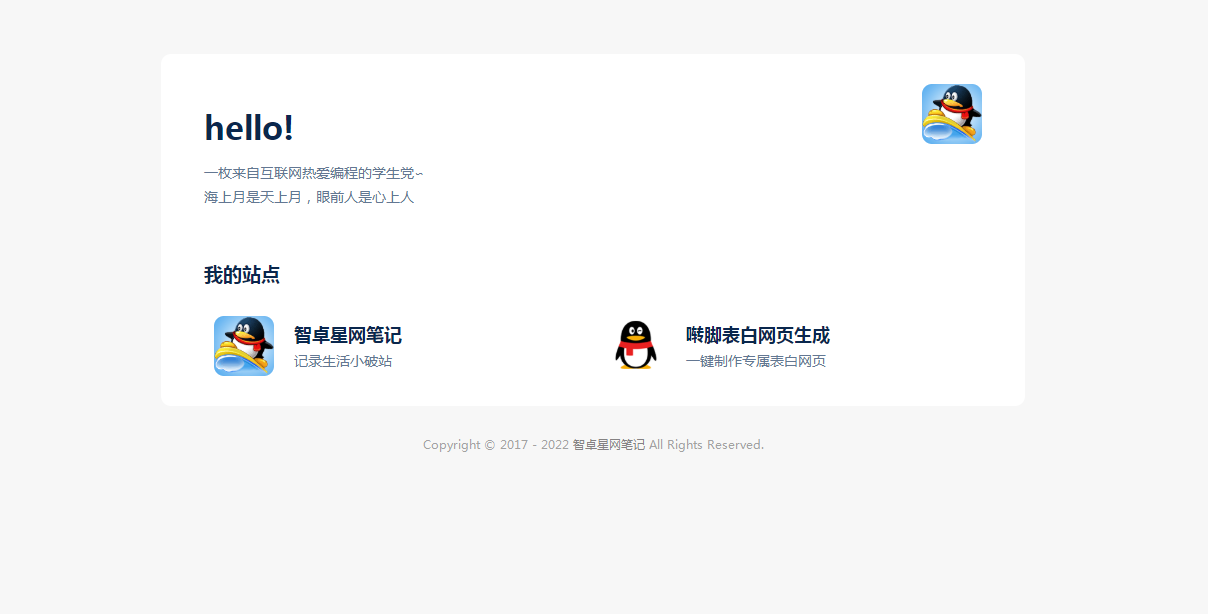The width and height of the screenshot is (1208, 614).
Task: Click the QQ penguin icon with red scarf
Action: 635,346
